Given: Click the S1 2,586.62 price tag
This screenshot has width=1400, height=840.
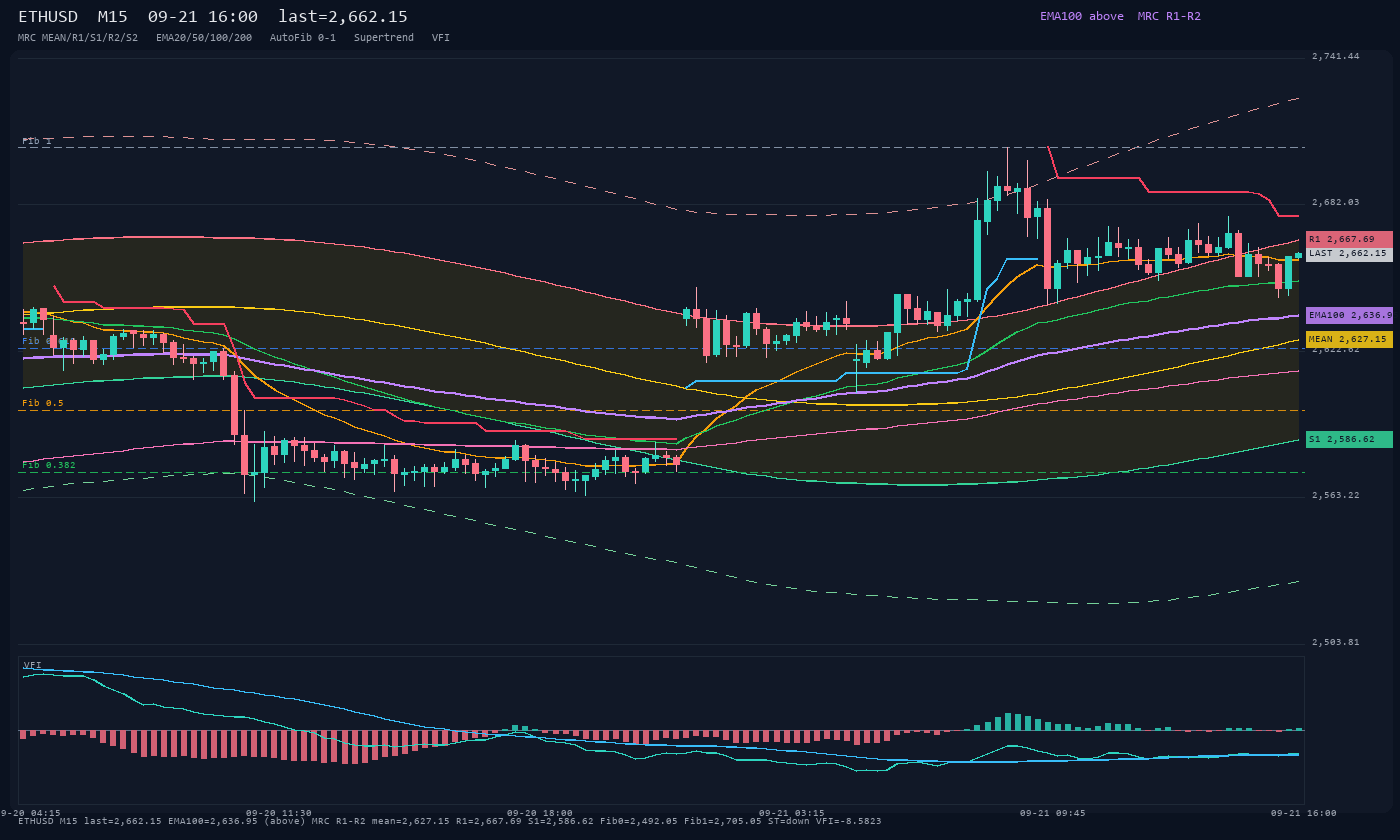Looking at the screenshot, I should click(1349, 439).
